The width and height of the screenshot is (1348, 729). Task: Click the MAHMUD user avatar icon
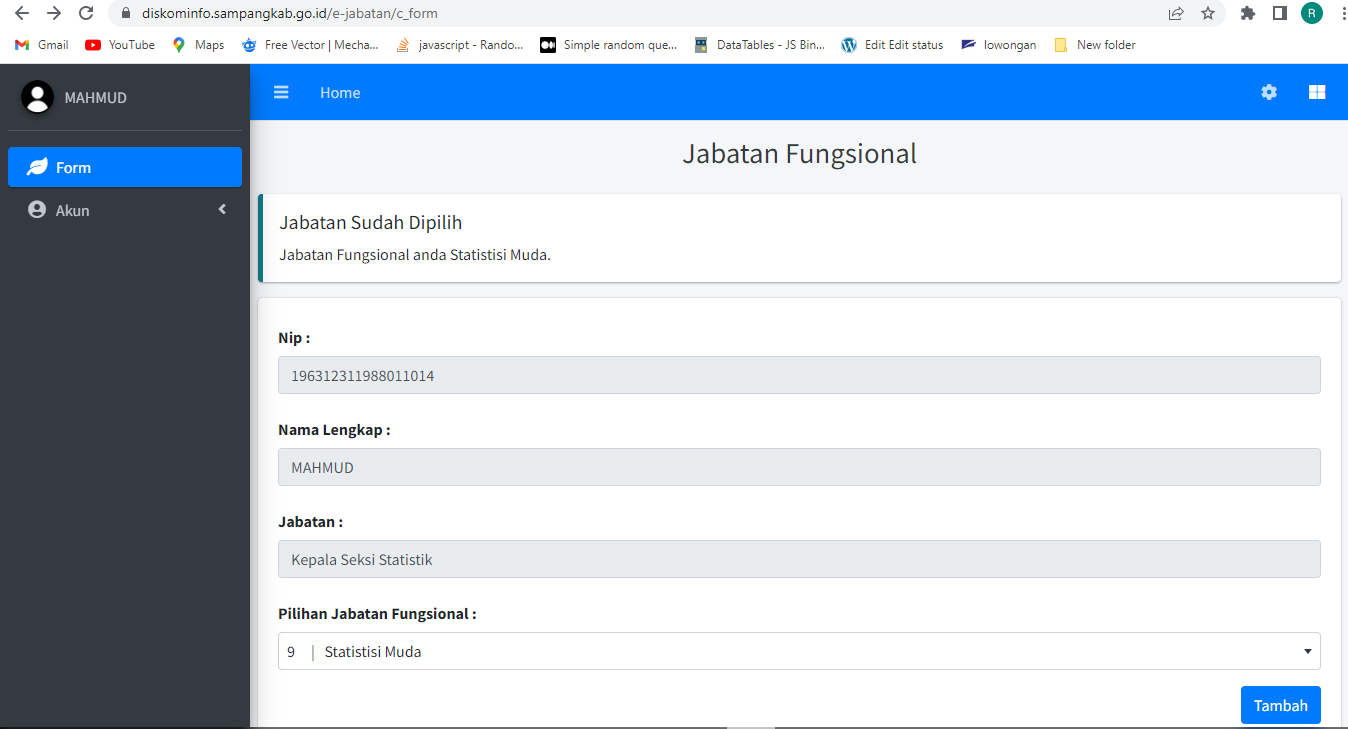[38, 97]
